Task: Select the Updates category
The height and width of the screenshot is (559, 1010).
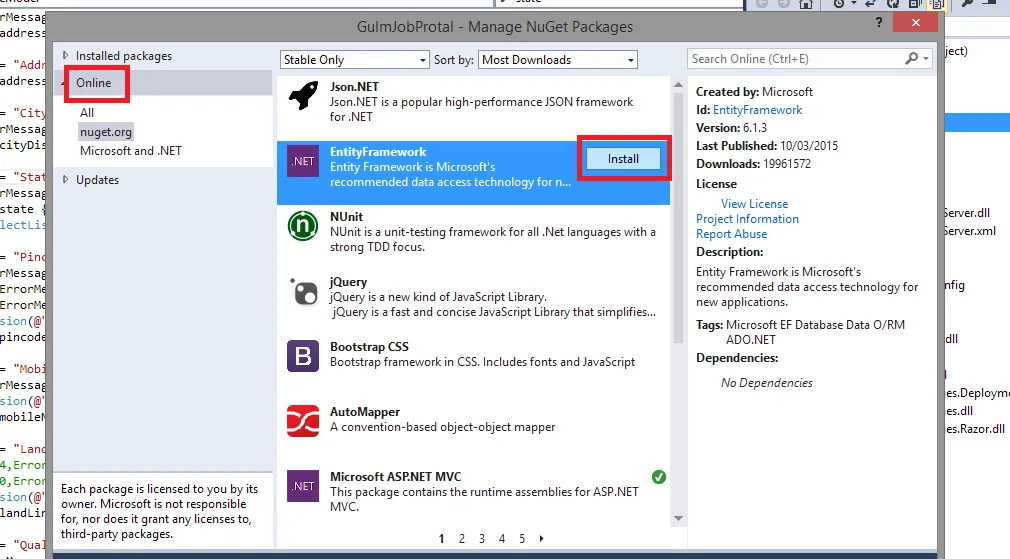Action: [x=97, y=180]
